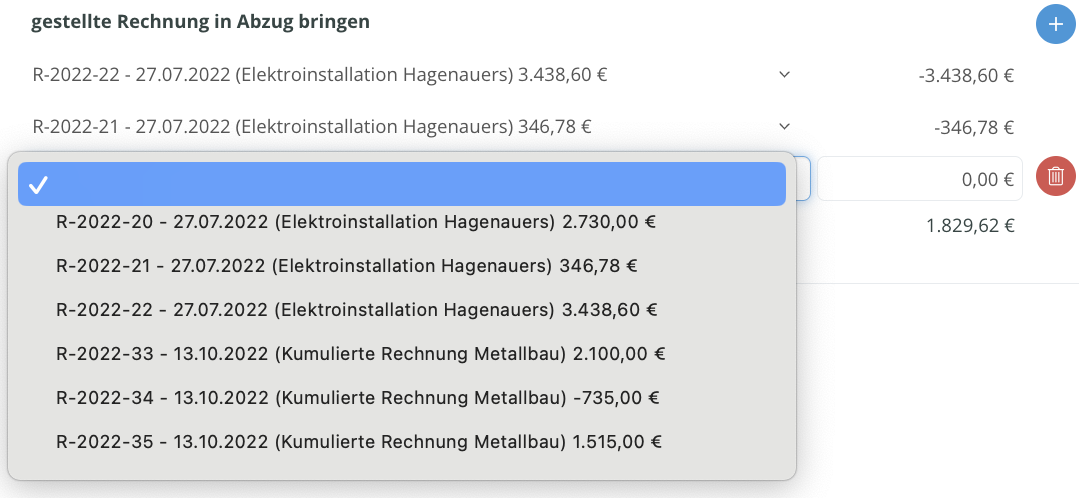Expand chevron of the R-2022-22 invoice selector
Screen dimensions: 1086x498
(784, 74)
